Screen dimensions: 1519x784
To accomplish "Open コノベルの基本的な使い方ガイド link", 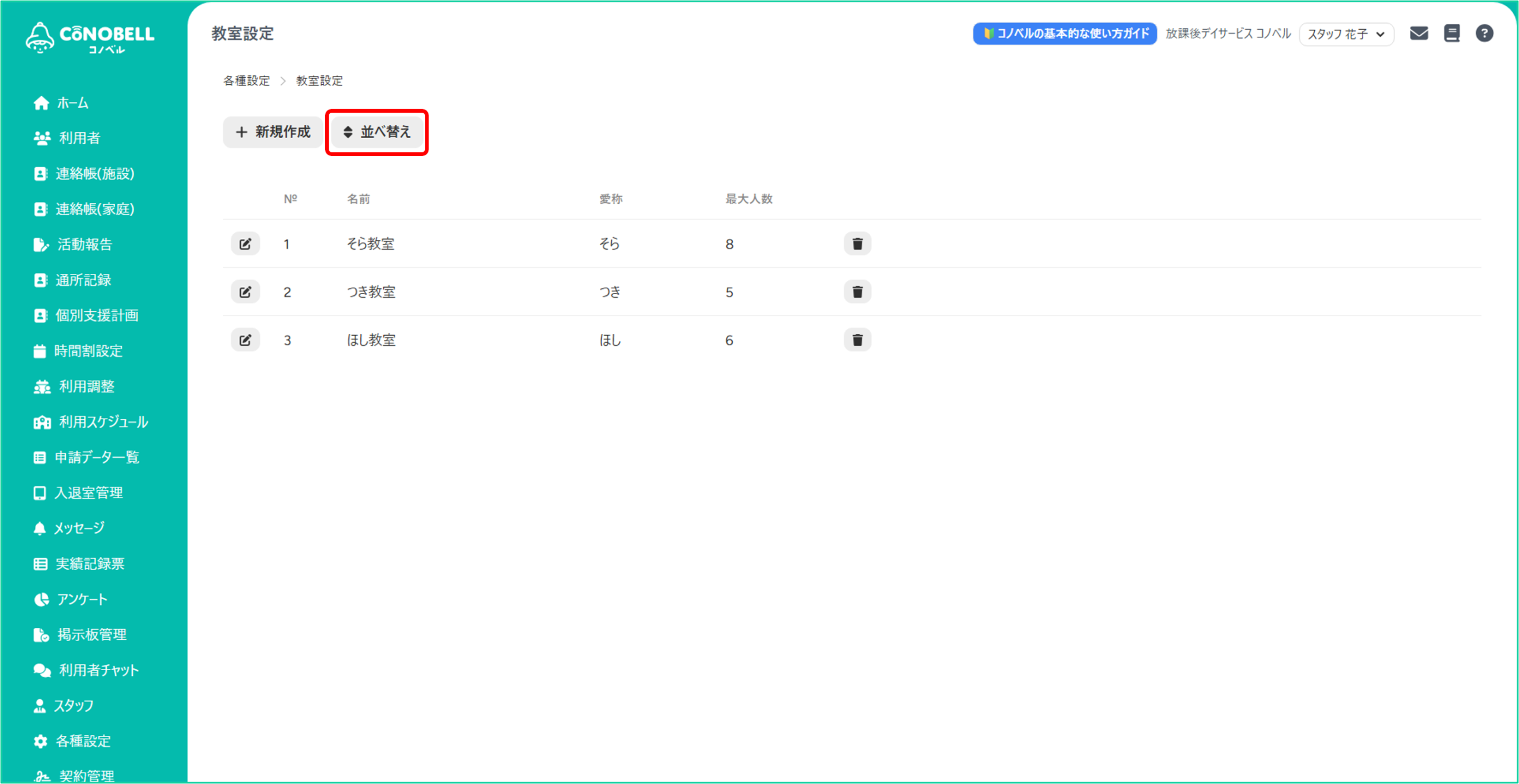I will (x=1064, y=34).
